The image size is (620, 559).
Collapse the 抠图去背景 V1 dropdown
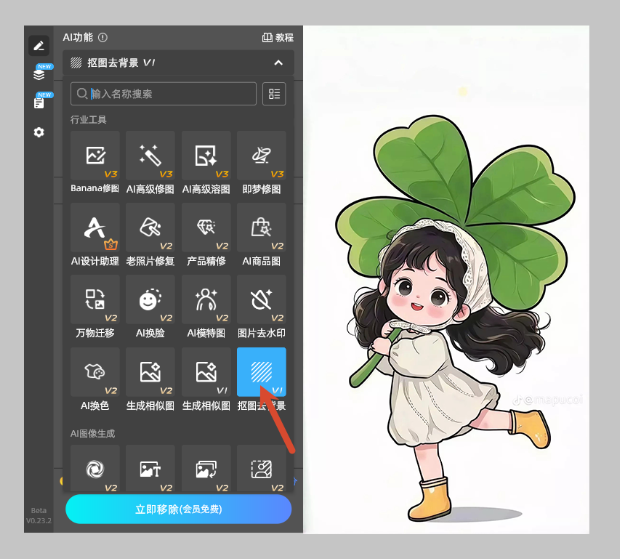click(279, 63)
